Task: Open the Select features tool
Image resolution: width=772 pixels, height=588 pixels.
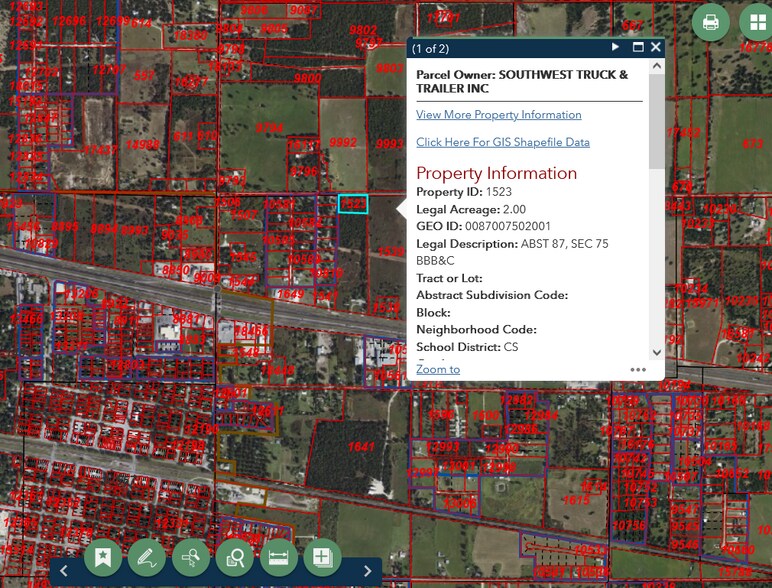Action: pyautogui.click(x=191, y=557)
